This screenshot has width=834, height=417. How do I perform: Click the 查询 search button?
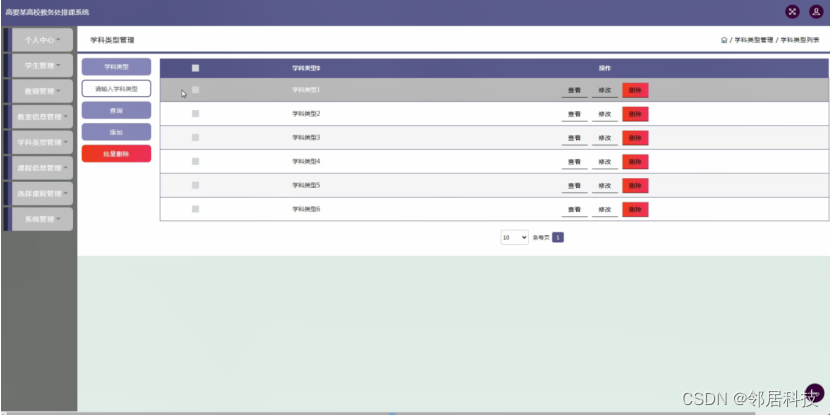(116, 111)
